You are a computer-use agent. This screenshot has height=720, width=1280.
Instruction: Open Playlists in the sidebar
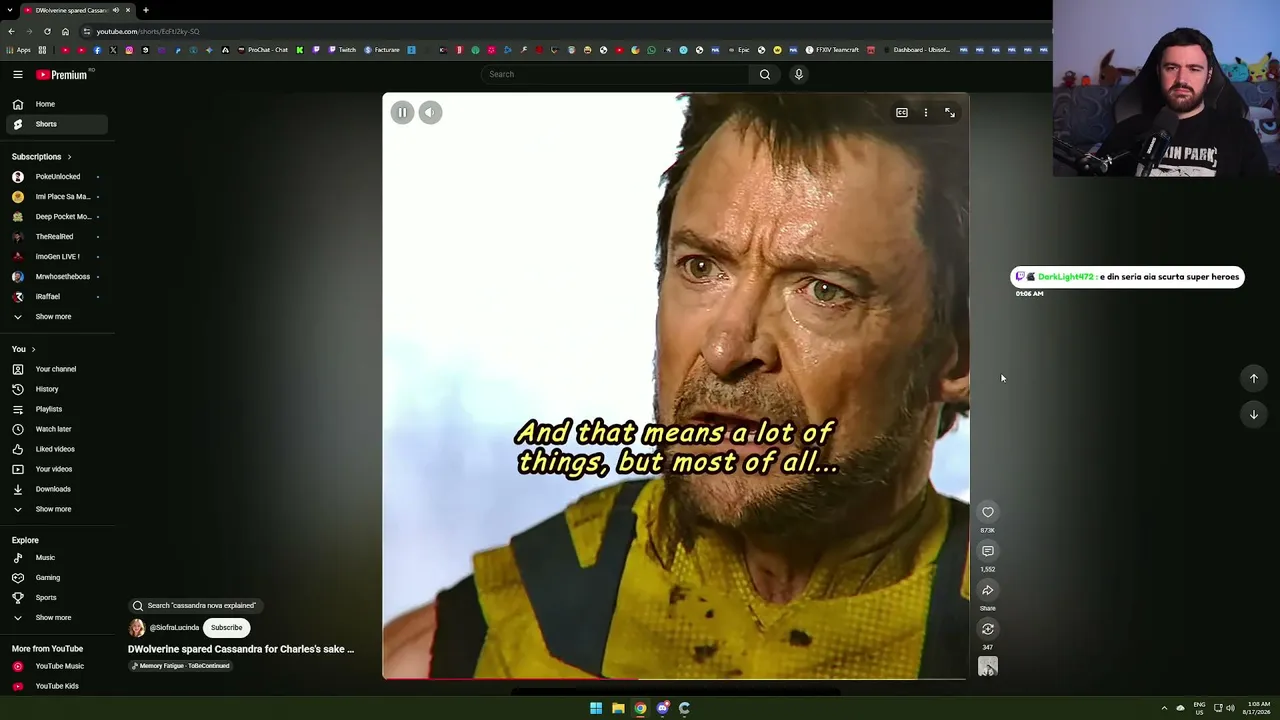pyautogui.click(x=56, y=409)
